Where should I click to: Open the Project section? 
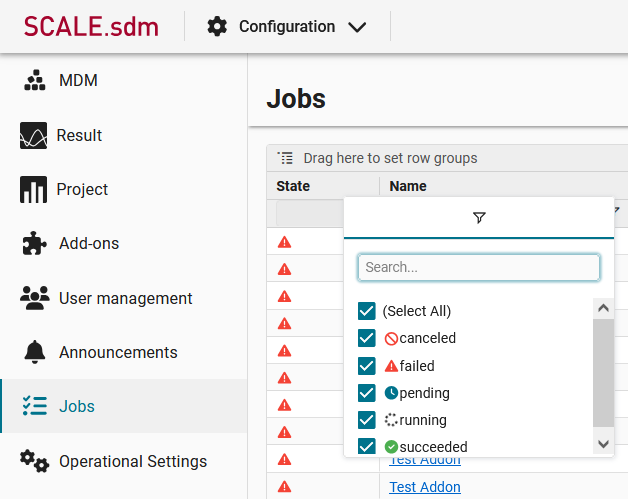(x=82, y=189)
